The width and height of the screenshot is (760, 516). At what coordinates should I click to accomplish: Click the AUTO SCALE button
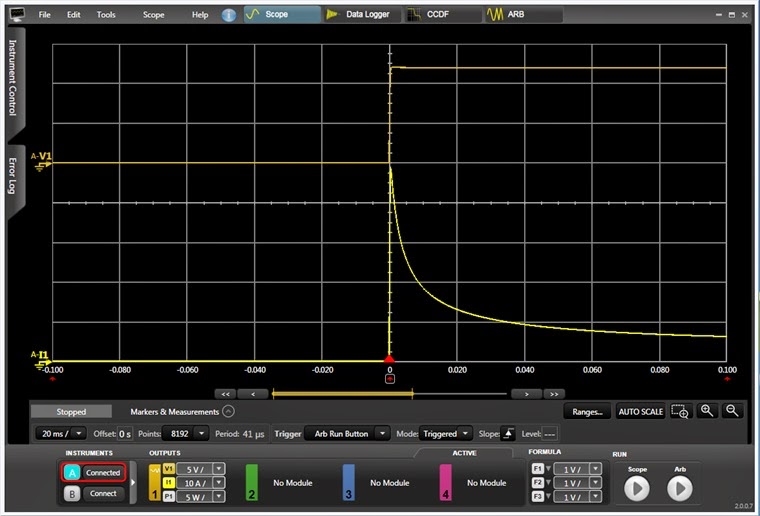pos(640,412)
